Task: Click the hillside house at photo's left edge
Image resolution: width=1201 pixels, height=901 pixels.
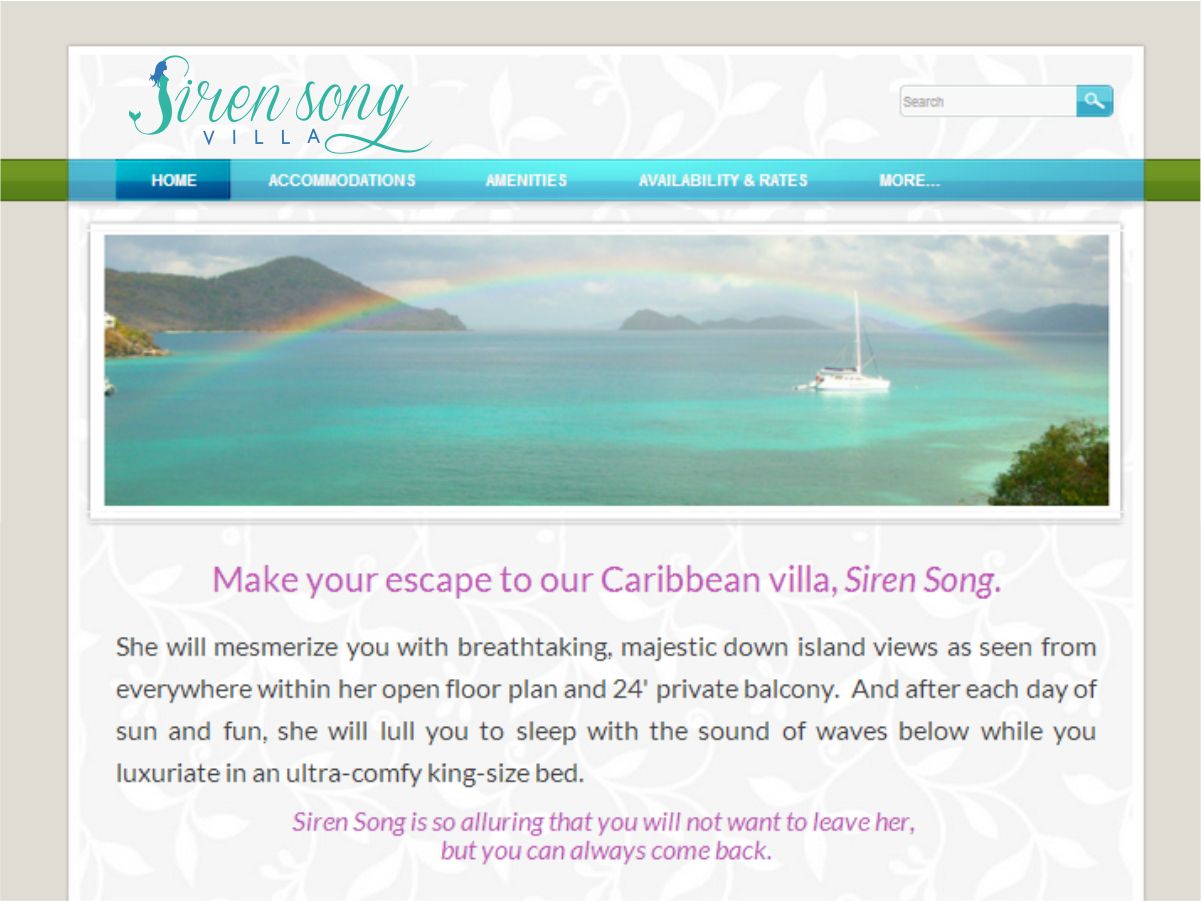Action: point(108,320)
